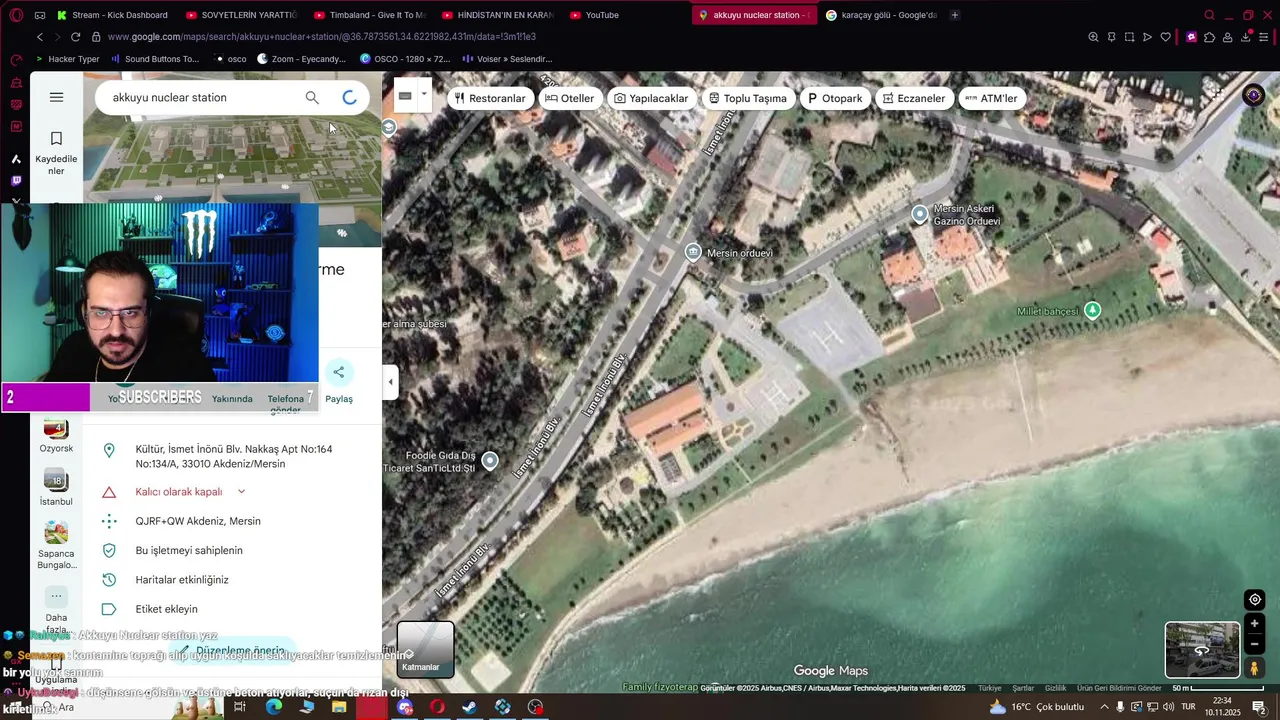1280x720 pixels.
Task: Zoom in on the map
Action: click(1254, 624)
